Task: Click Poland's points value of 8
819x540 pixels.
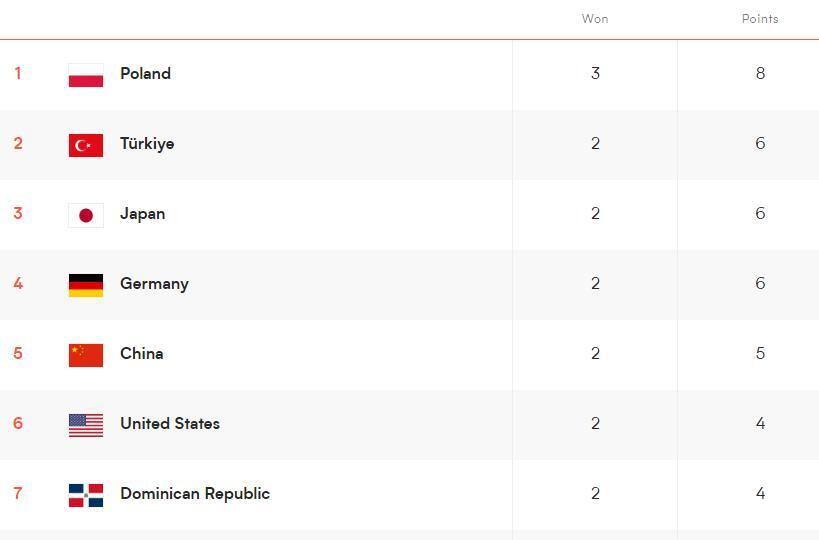Action: (x=760, y=74)
